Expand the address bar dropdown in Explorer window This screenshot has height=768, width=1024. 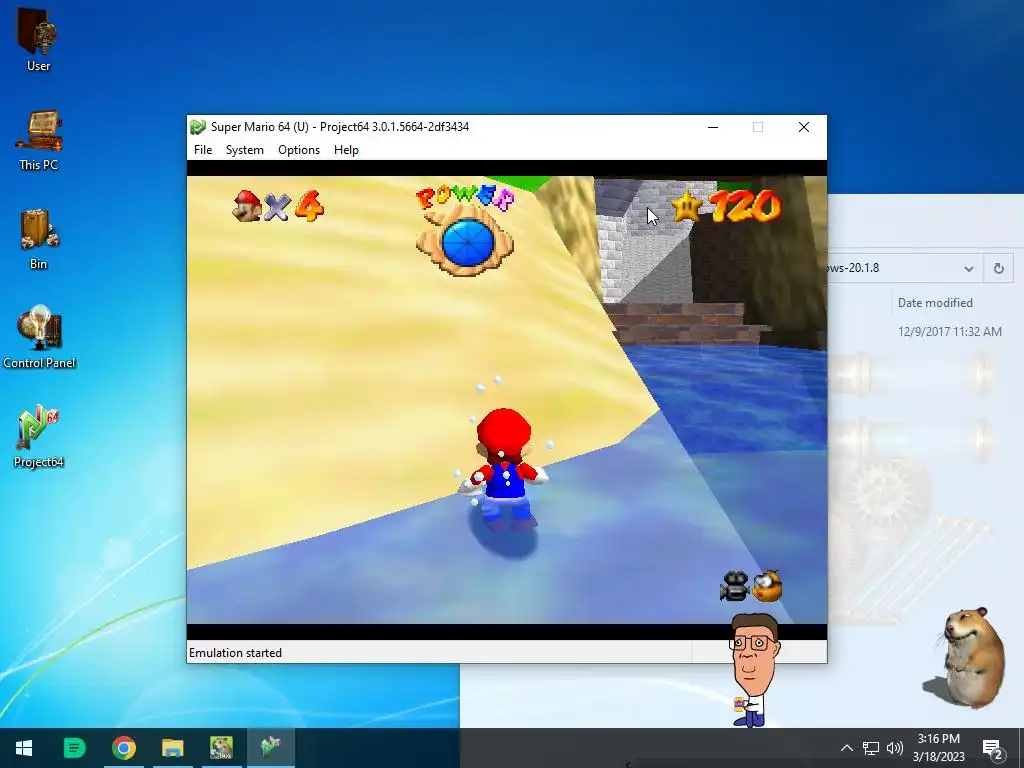(x=968, y=268)
